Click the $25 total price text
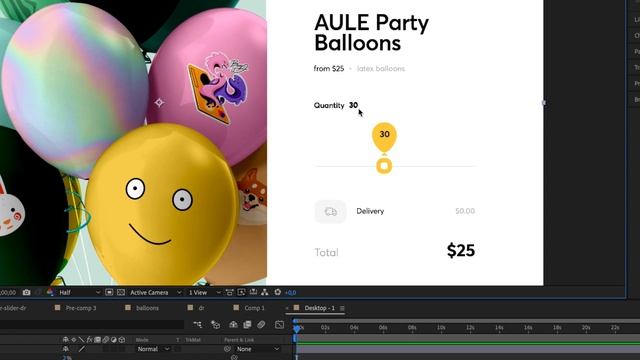640x360 pixels. pyautogui.click(x=461, y=250)
